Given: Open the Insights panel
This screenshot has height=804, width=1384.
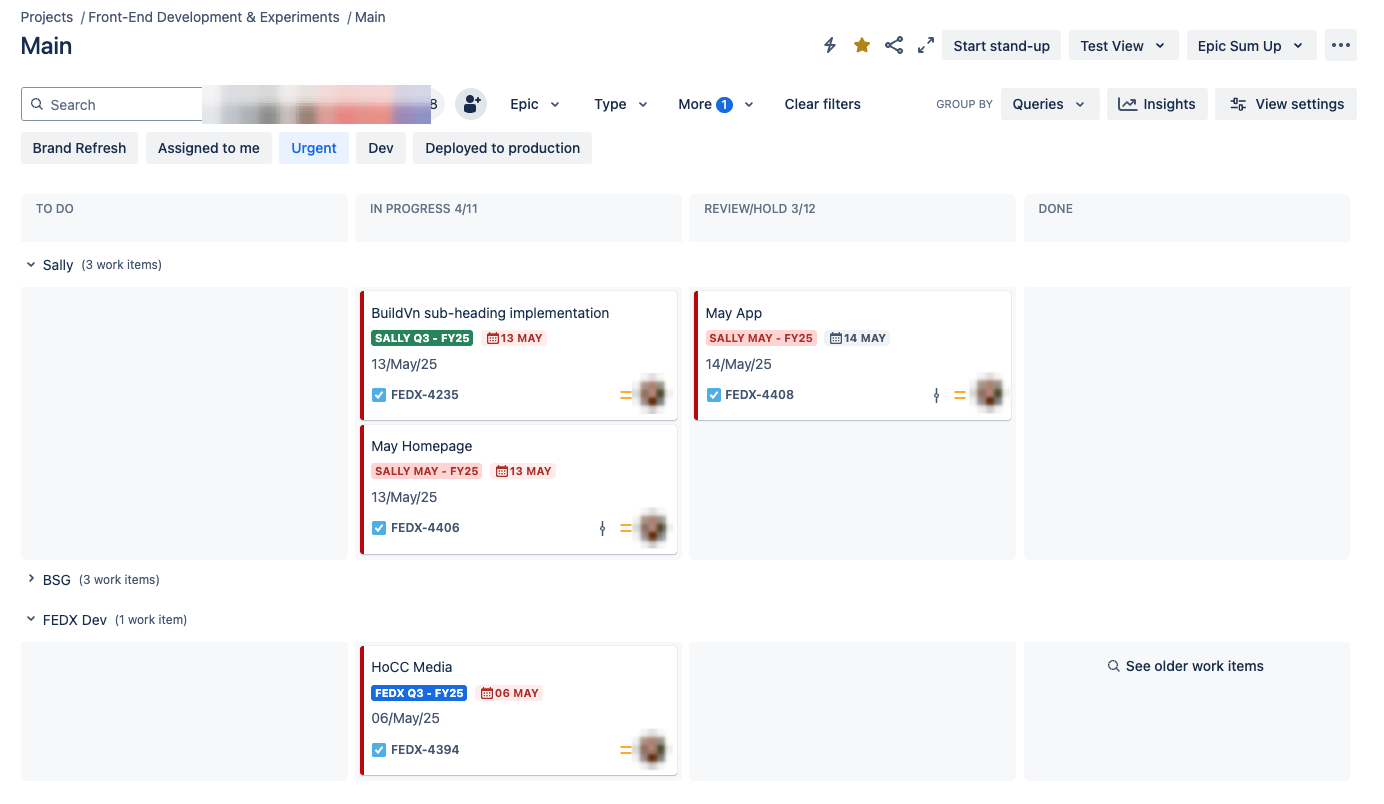Looking at the screenshot, I should click(x=1157, y=104).
